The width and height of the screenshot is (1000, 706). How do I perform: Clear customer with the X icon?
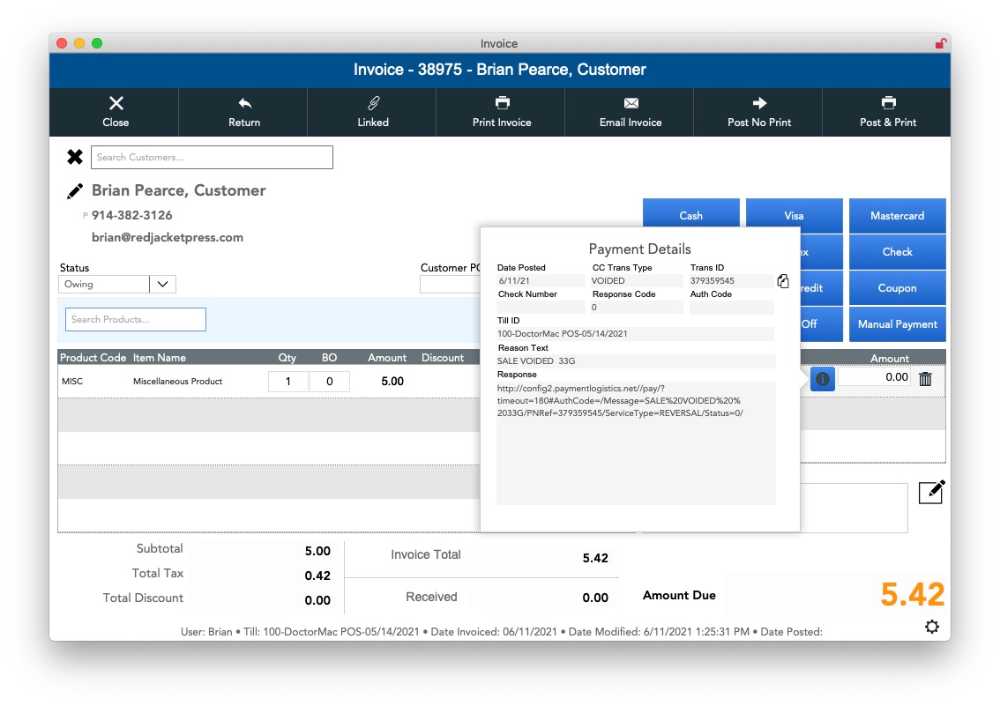pos(75,157)
